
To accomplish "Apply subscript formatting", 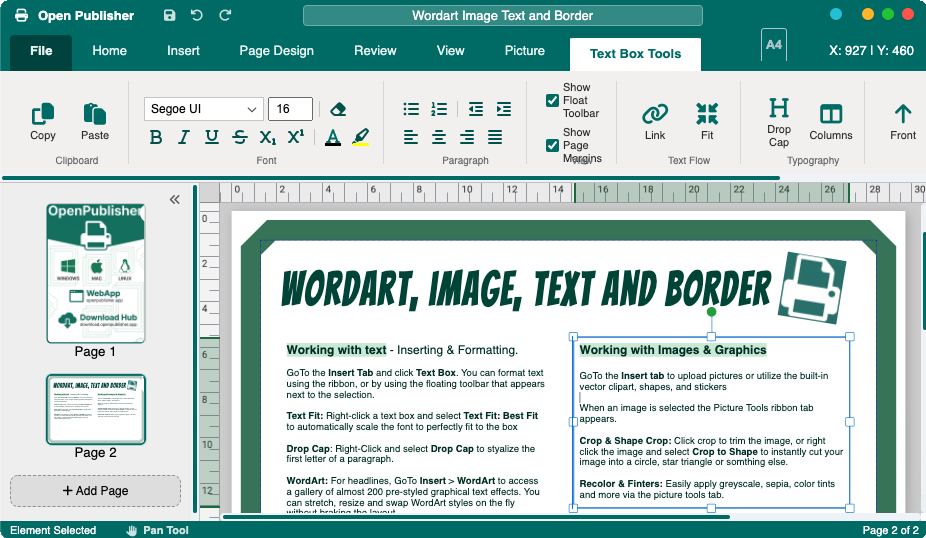I will pyautogui.click(x=268, y=137).
